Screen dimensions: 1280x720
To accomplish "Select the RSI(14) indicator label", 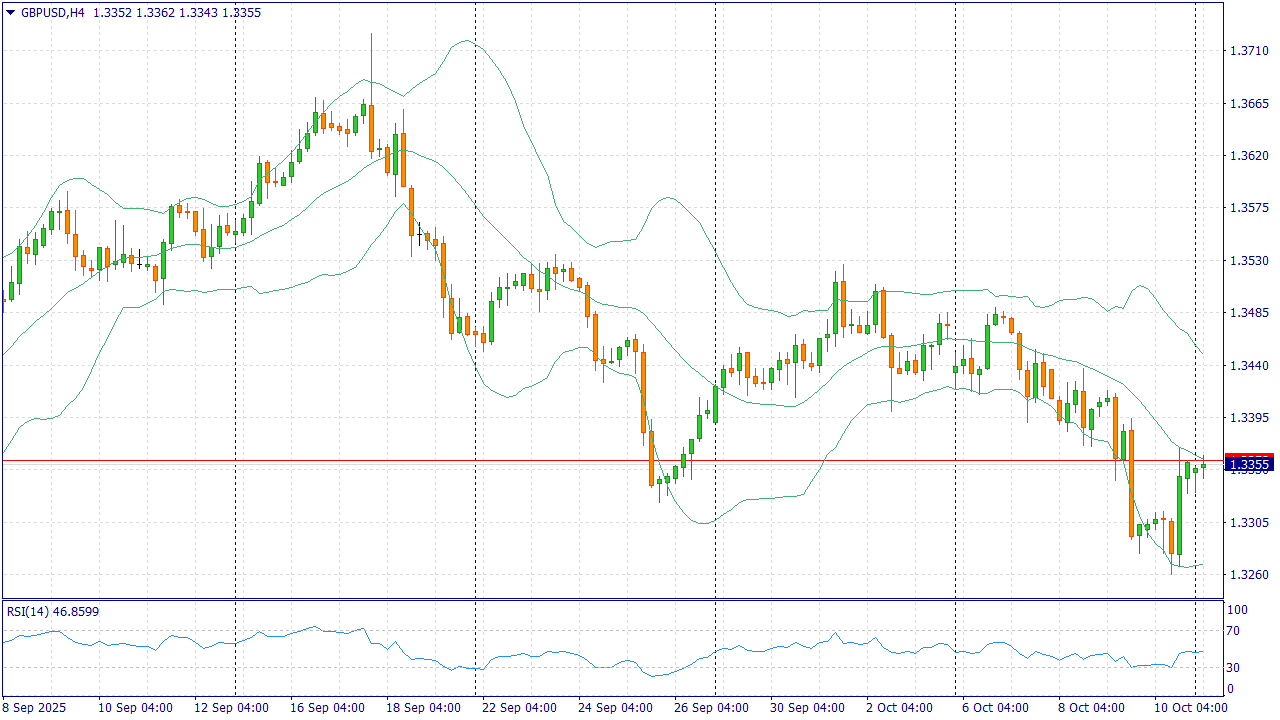I will pyautogui.click(x=28, y=611).
